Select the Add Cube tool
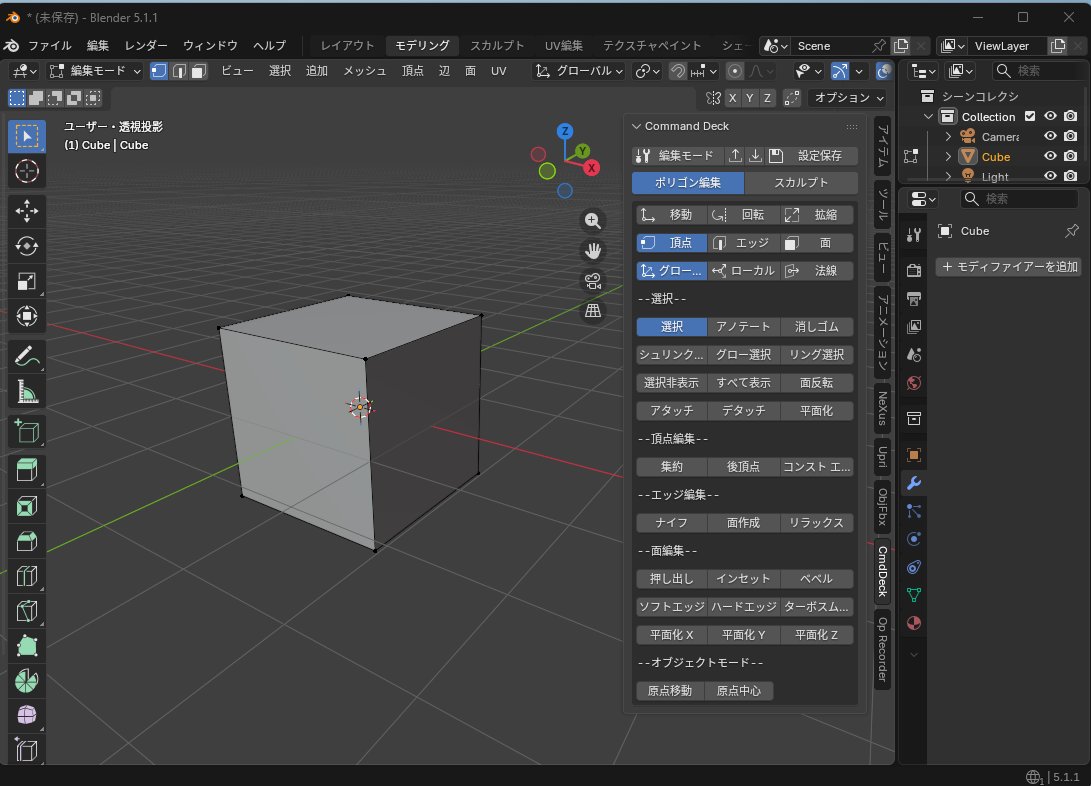 [26, 431]
